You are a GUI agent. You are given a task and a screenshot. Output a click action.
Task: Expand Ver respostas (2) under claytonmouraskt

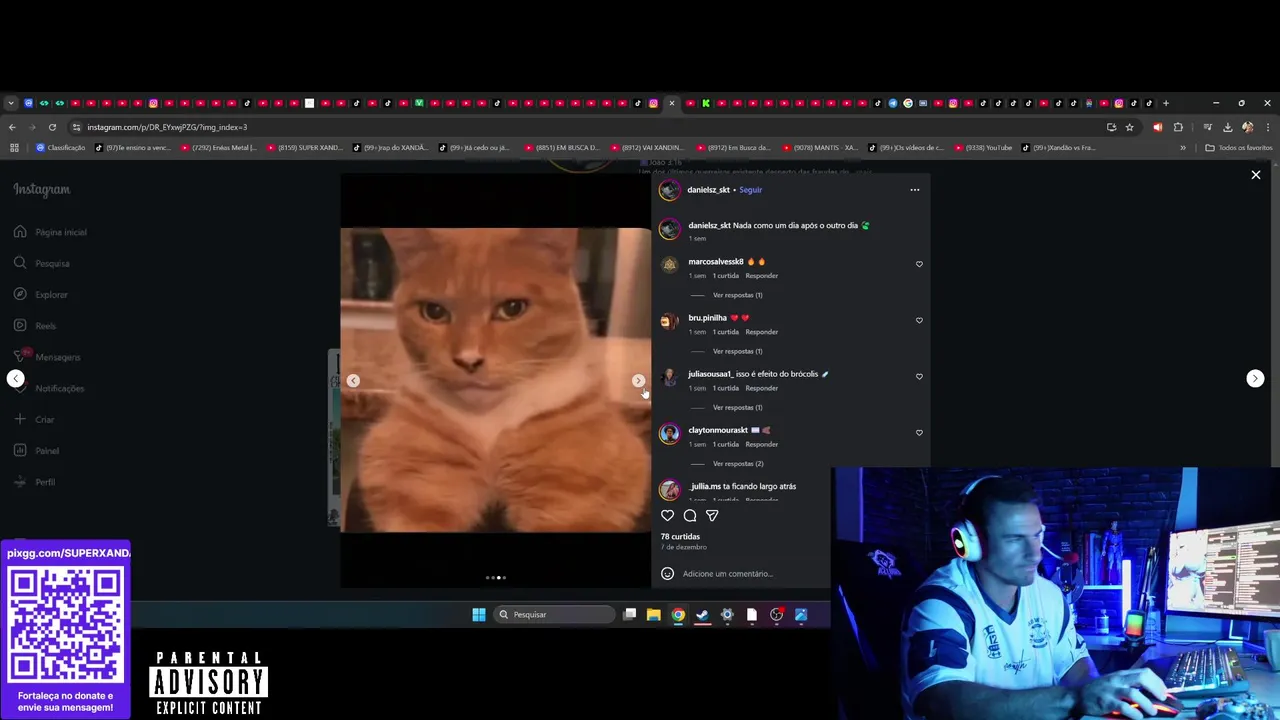click(737, 463)
